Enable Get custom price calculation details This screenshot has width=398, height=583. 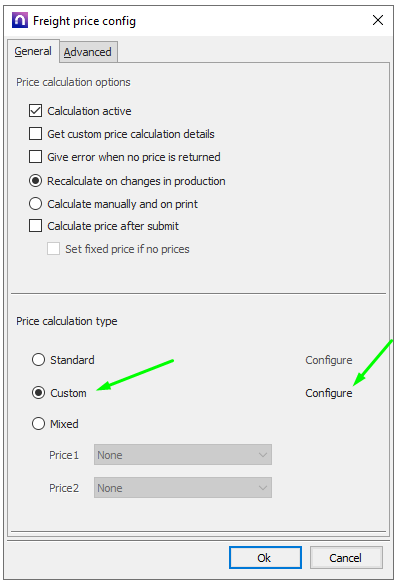pos(35,133)
